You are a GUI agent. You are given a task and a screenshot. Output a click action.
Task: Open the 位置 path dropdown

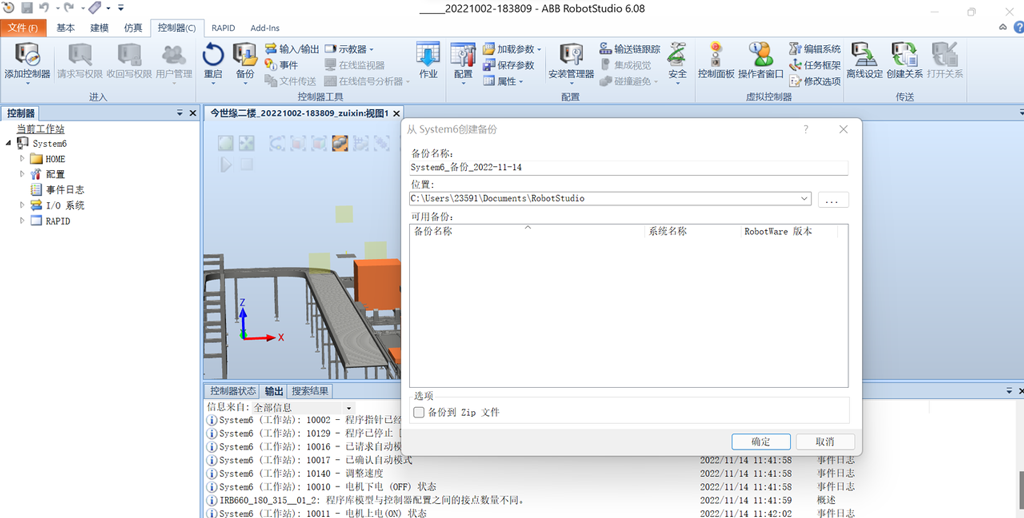804,199
